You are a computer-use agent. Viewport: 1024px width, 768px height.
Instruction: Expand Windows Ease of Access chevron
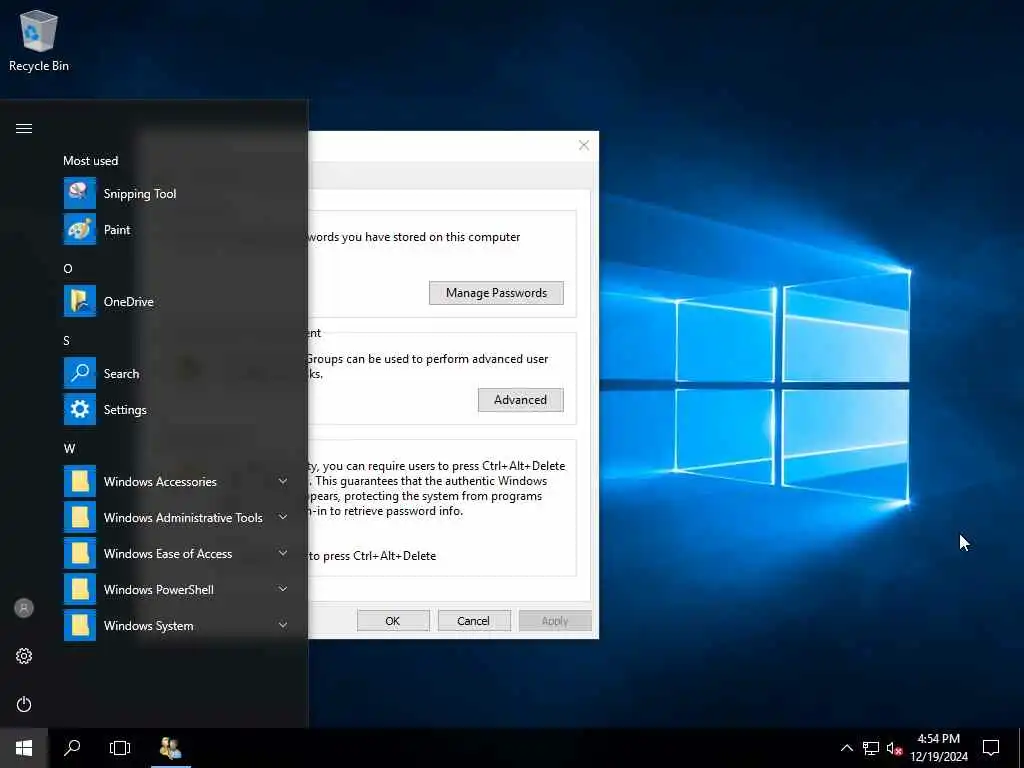tap(283, 553)
